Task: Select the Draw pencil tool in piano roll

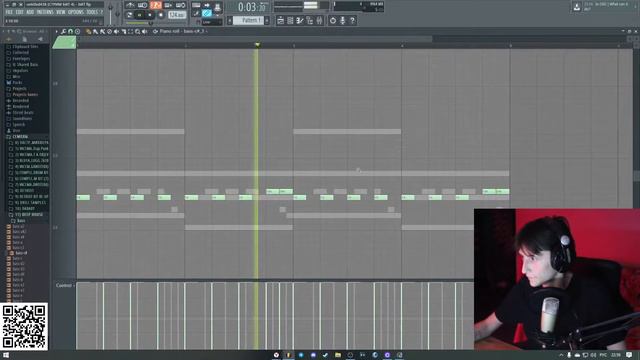Action: pos(88,31)
